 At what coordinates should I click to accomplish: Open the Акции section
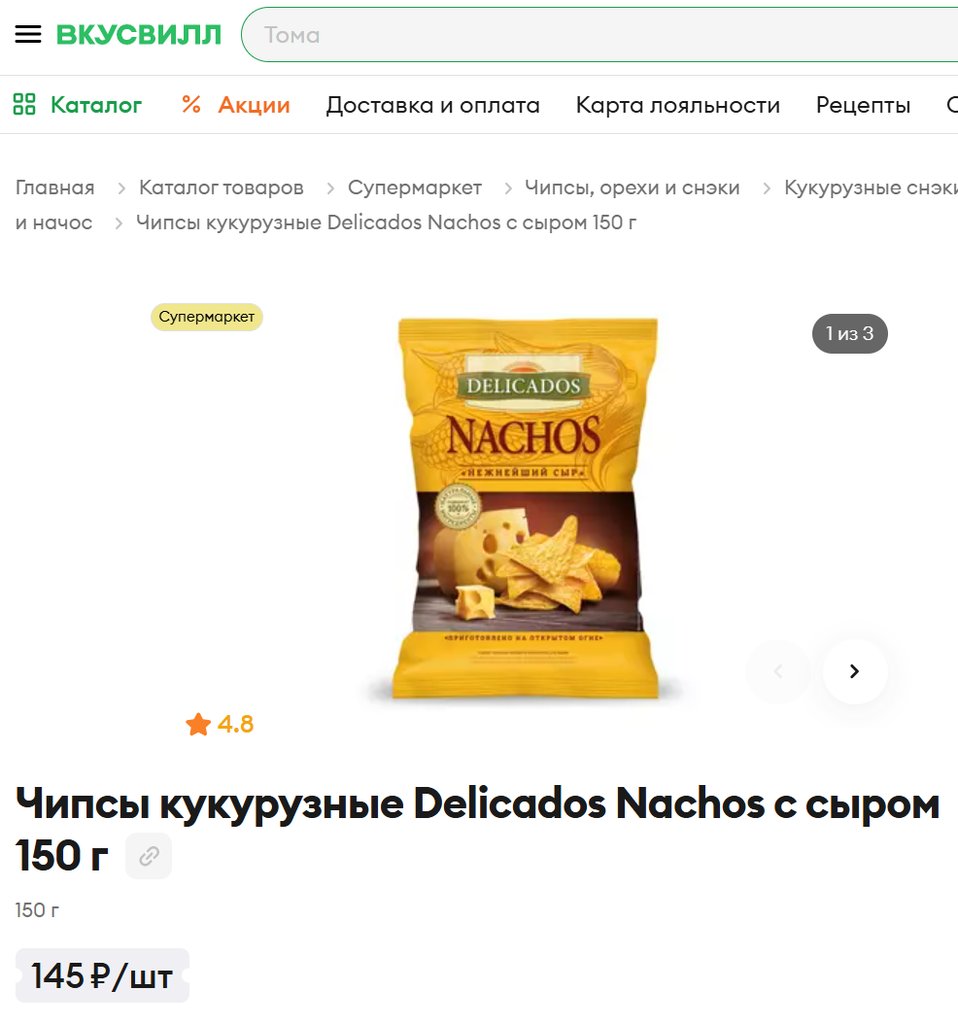click(254, 104)
